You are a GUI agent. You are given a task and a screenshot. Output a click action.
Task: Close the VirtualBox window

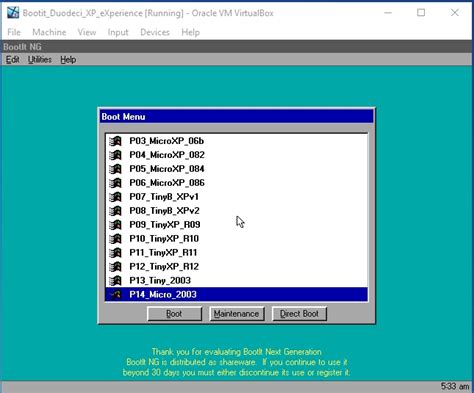coord(455,13)
